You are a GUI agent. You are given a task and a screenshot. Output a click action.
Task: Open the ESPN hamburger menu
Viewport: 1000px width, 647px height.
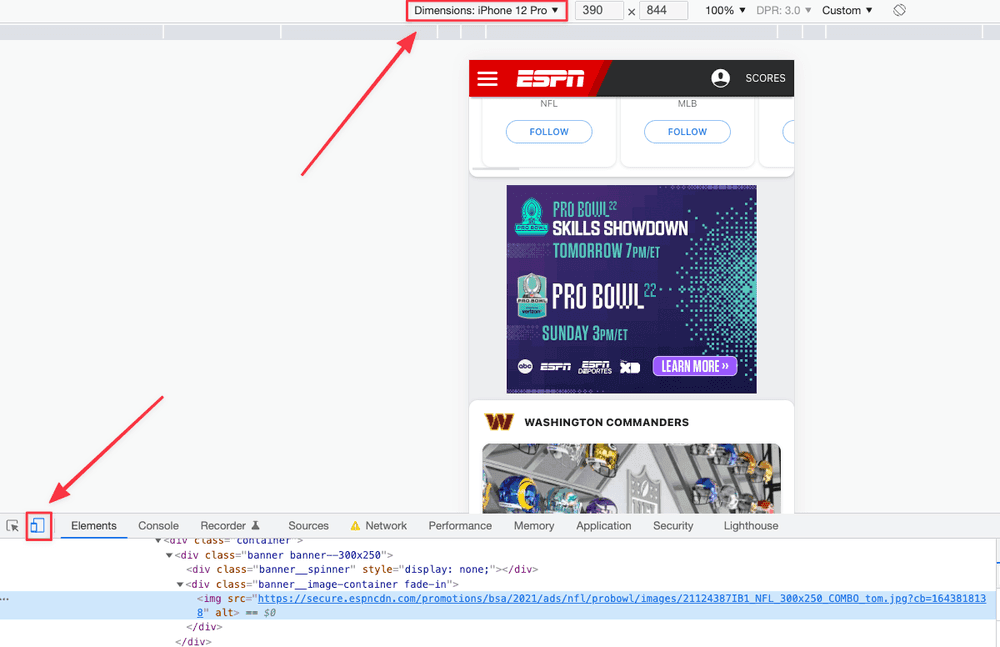pos(488,78)
